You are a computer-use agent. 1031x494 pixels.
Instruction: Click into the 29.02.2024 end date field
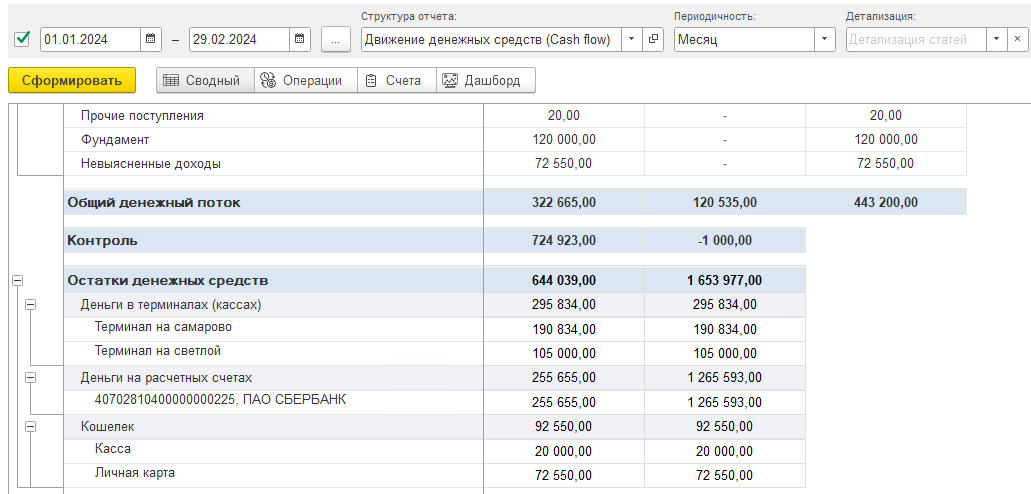tap(239, 39)
